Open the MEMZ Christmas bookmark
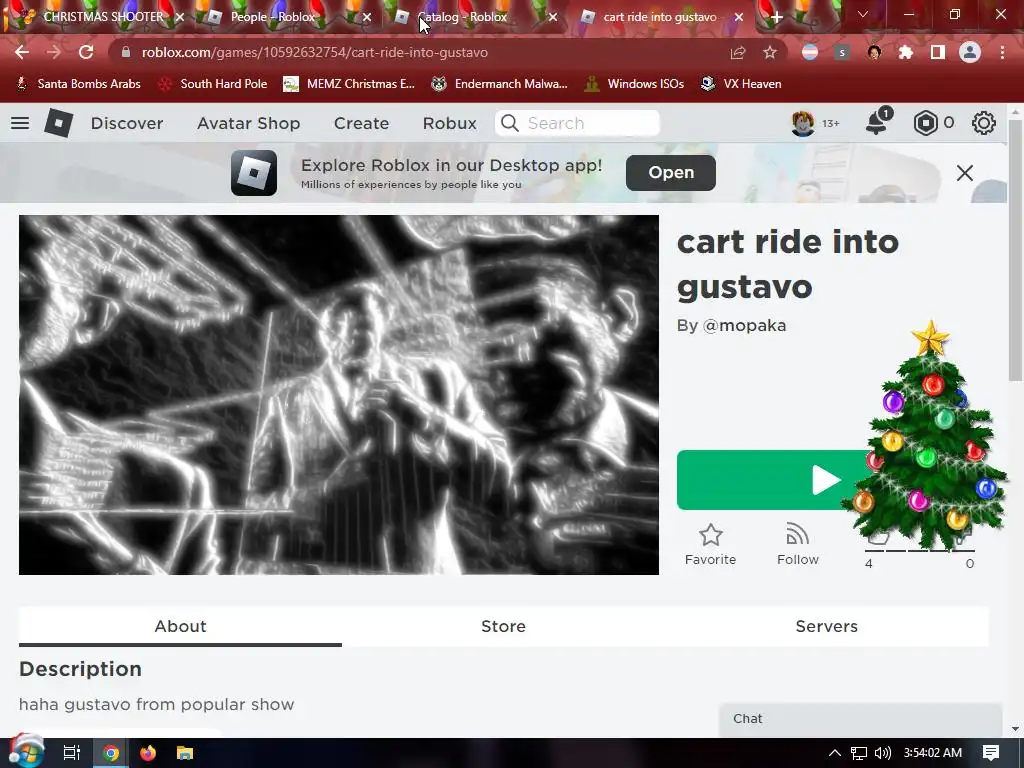 [349, 84]
